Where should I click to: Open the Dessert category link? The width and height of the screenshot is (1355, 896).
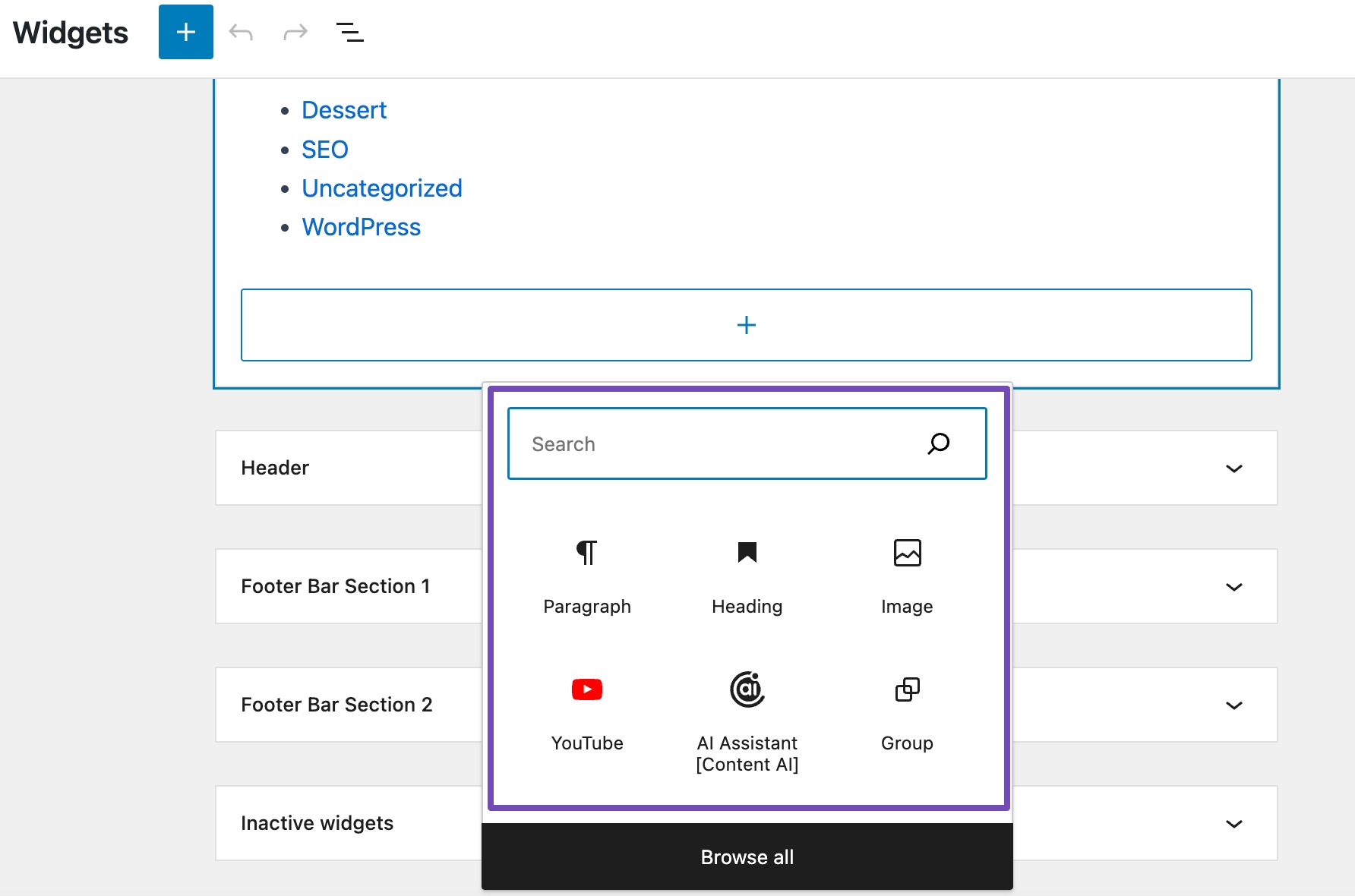click(344, 109)
